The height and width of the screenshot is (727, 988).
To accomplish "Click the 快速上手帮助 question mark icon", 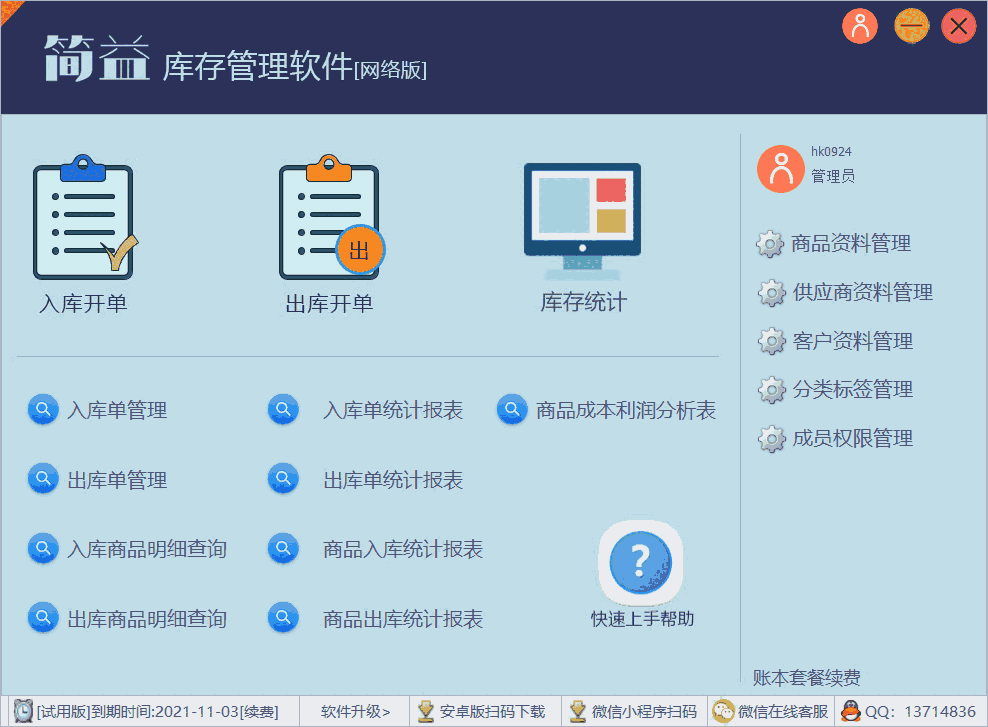I will [x=640, y=563].
